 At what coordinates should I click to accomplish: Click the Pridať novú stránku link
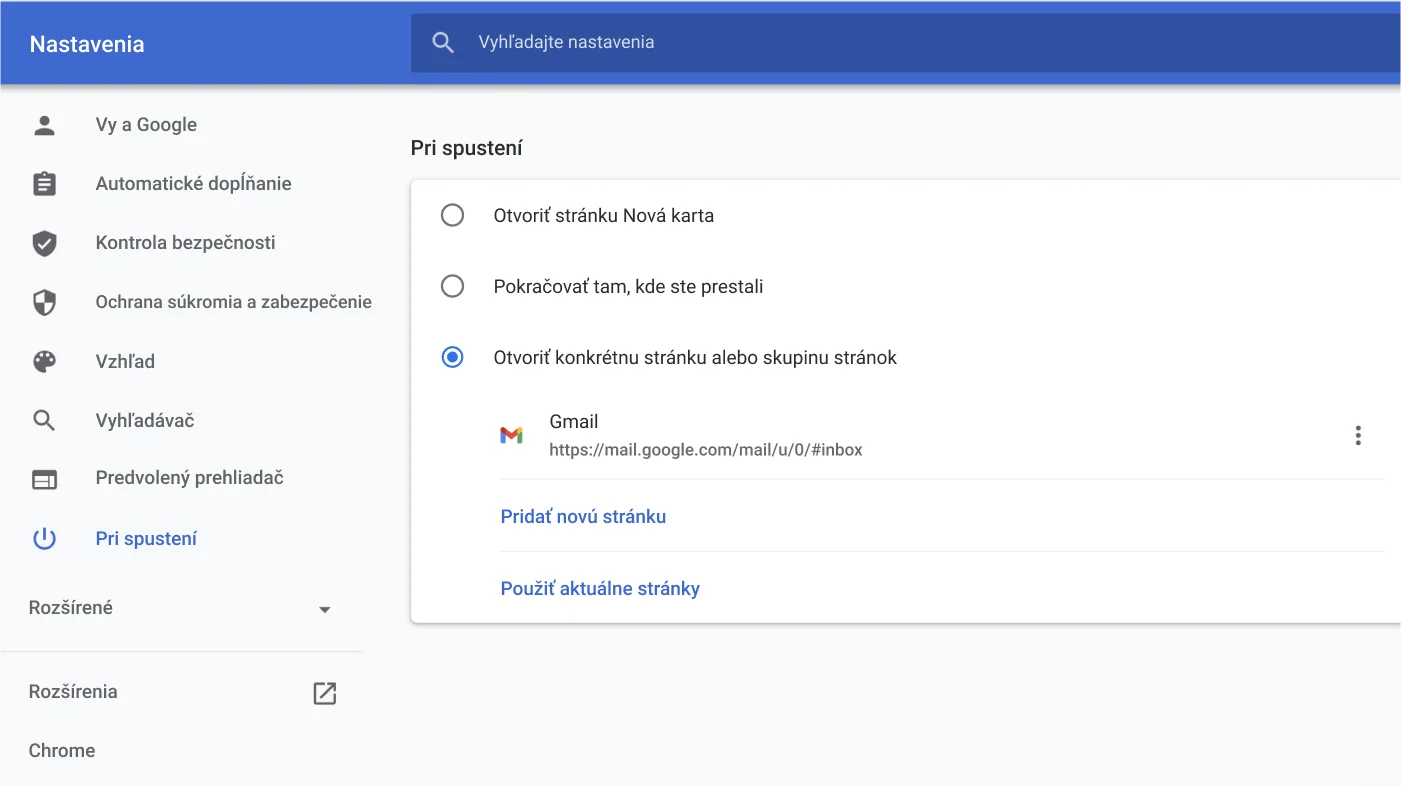583,516
